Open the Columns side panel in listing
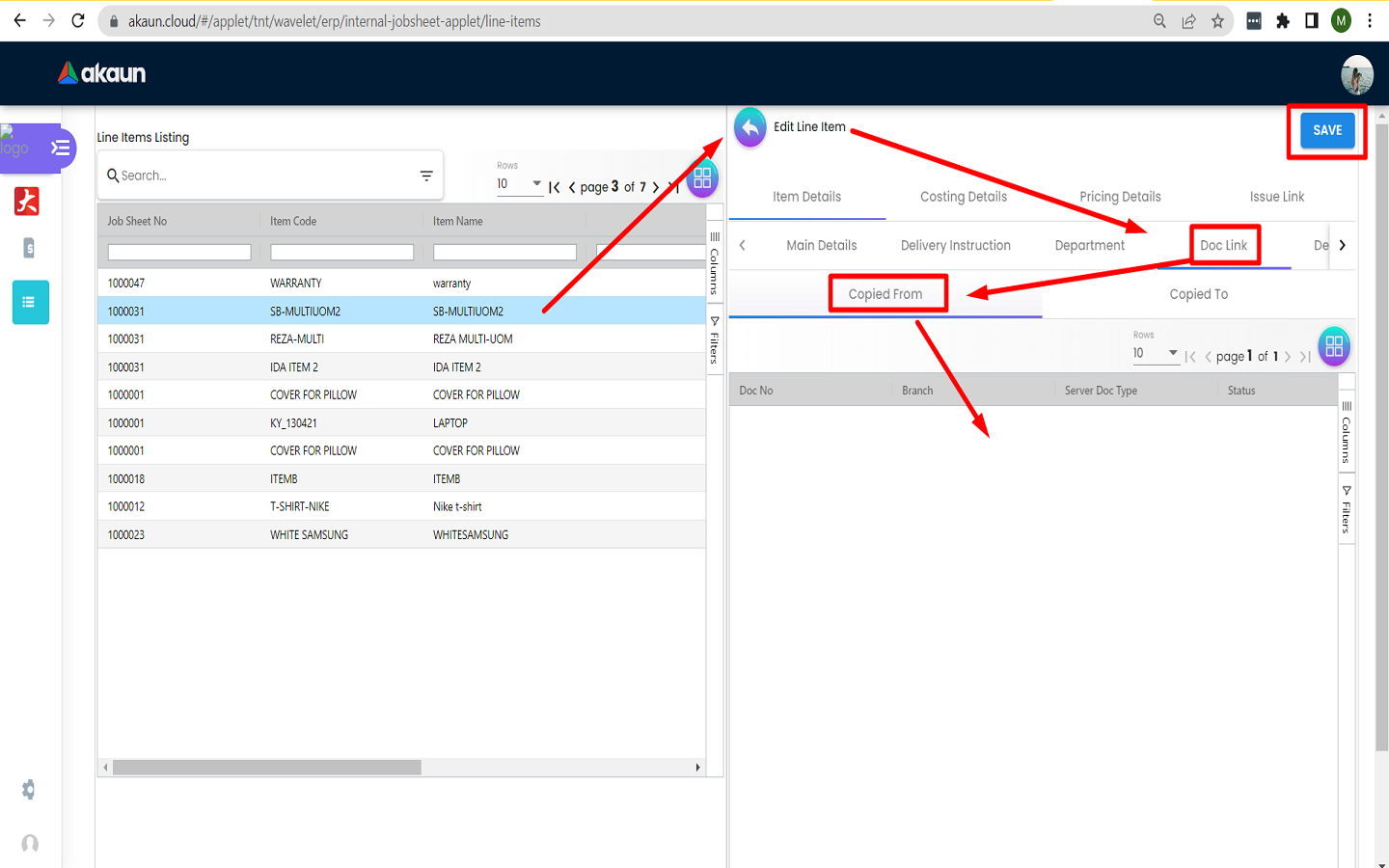This screenshot has height=868, width=1389. (x=715, y=264)
